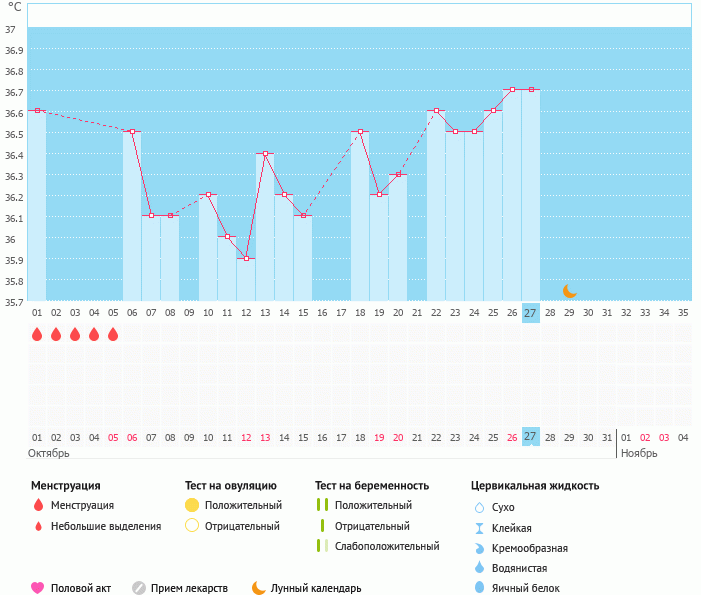
Task: Click the 36.7 temperature point on day 26
Action: [x=512, y=89]
